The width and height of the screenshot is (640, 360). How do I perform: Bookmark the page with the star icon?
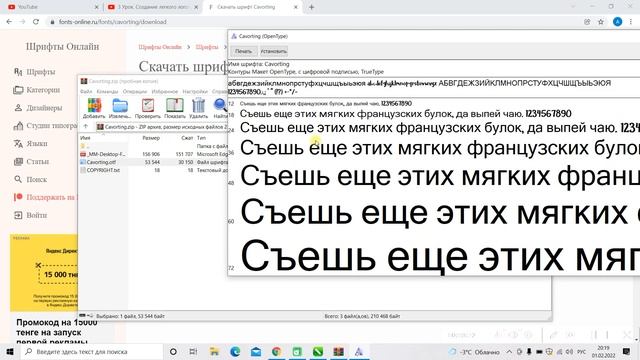(x=601, y=22)
